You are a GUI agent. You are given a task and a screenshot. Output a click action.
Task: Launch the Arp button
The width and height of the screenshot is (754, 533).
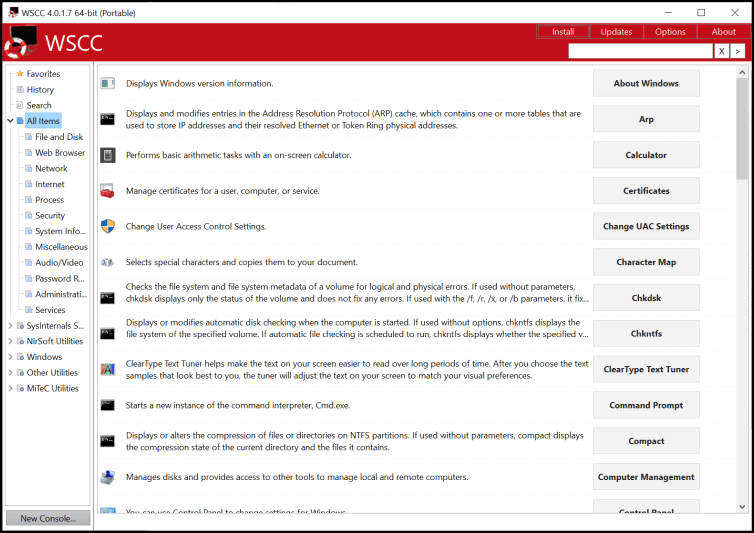point(646,119)
